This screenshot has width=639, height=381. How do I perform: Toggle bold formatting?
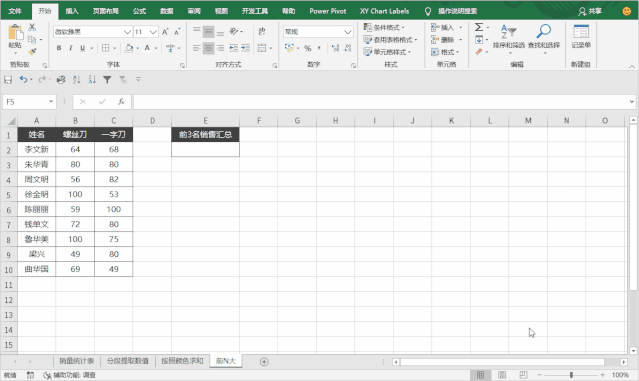(59, 48)
